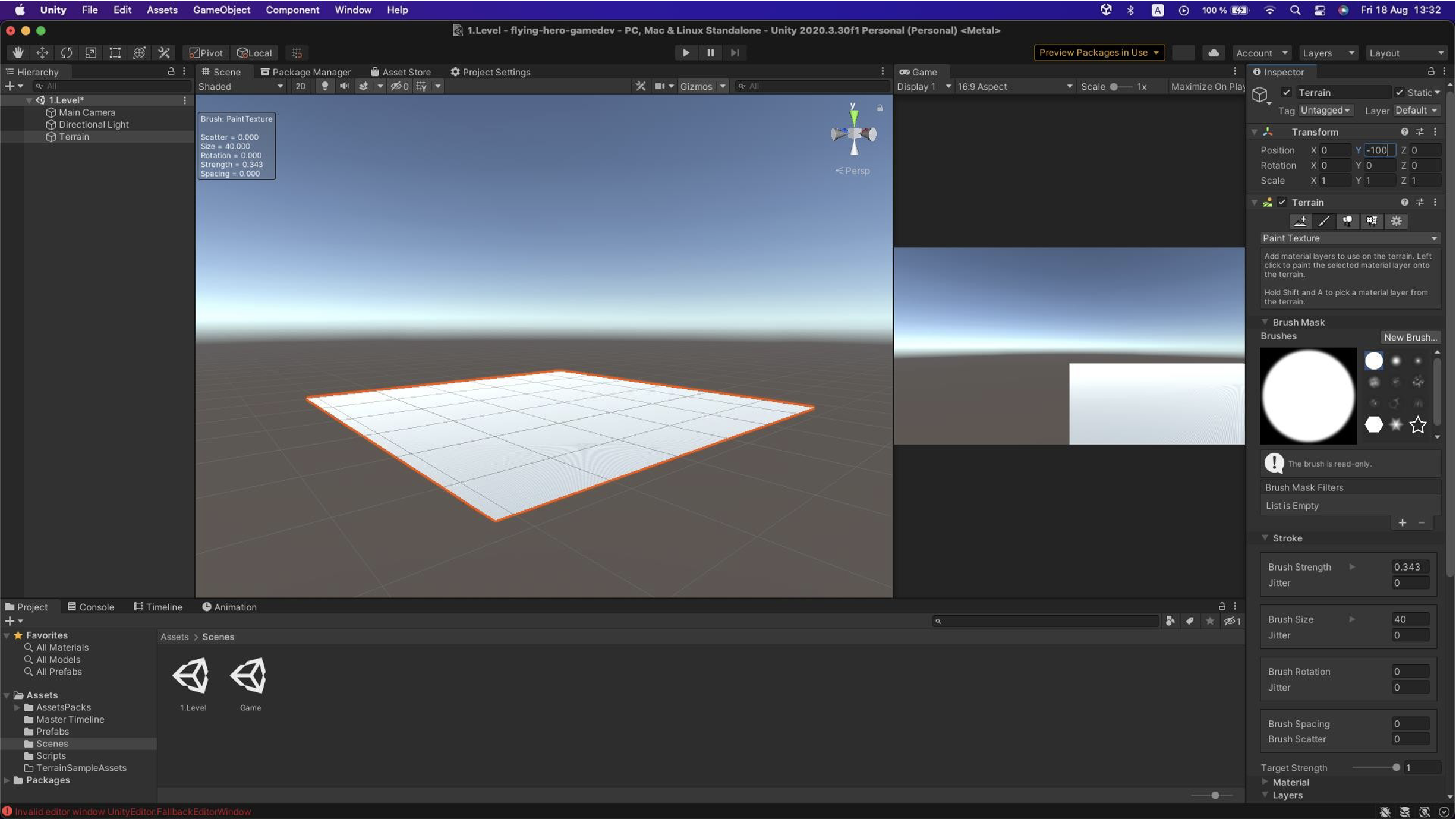
Task: Open the Layer Default dropdown
Action: pyautogui.click(x=1416, y=111)
